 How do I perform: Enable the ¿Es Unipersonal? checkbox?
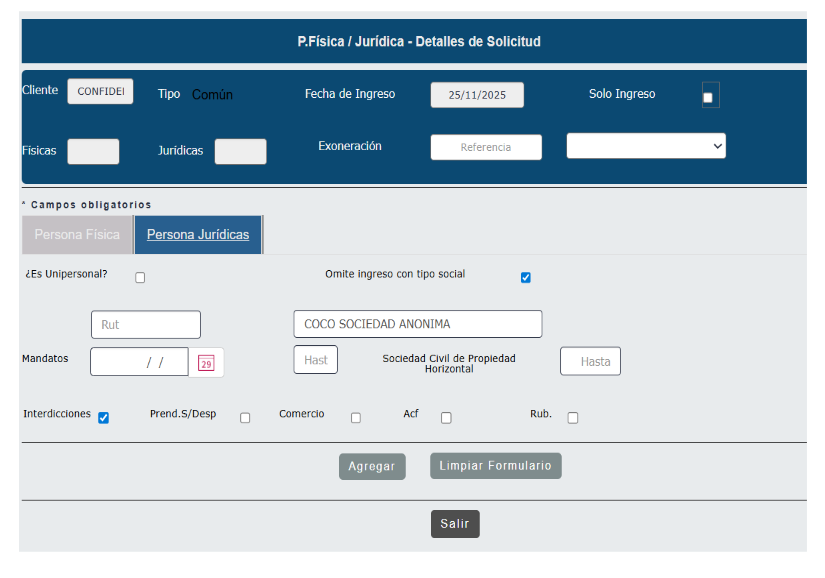140,278
